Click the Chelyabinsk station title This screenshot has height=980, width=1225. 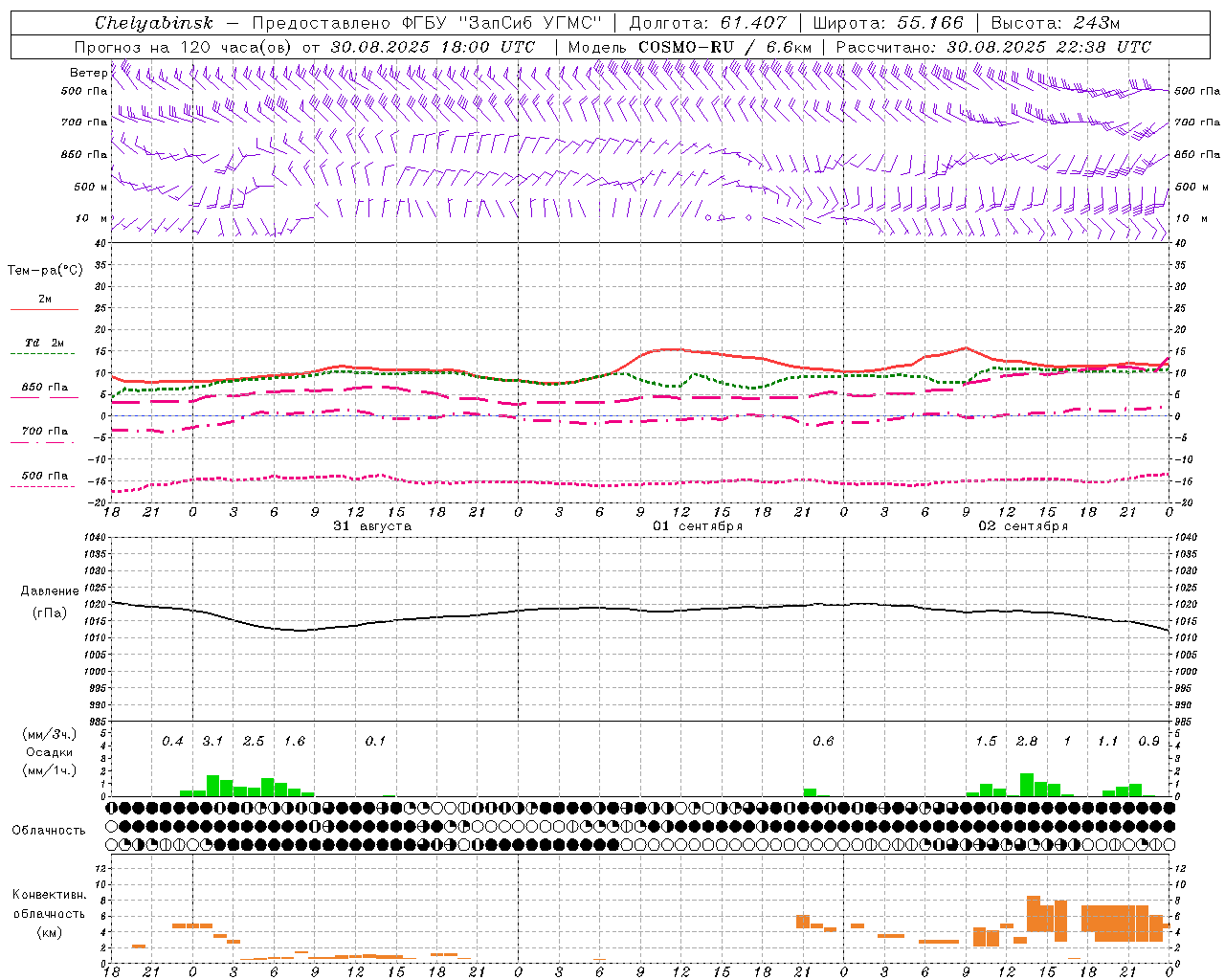coord(153,23)
